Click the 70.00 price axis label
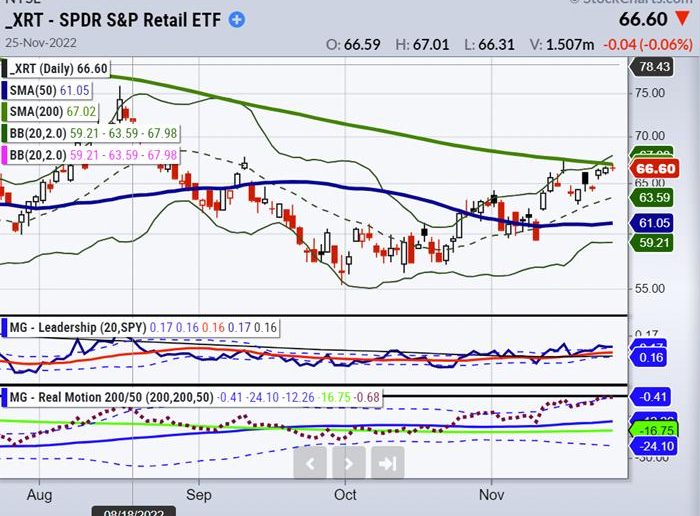The height and width of the screenshot is (516, 700). pos(650,136)
